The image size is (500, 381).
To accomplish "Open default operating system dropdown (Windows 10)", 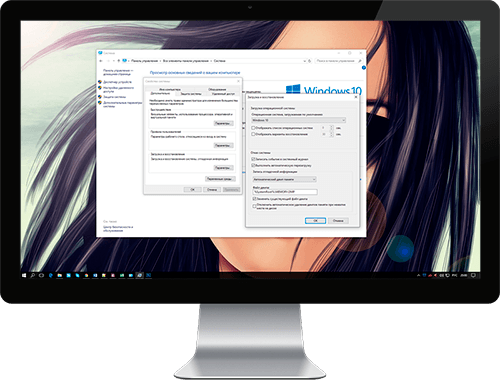I will (x=298, y=120).
